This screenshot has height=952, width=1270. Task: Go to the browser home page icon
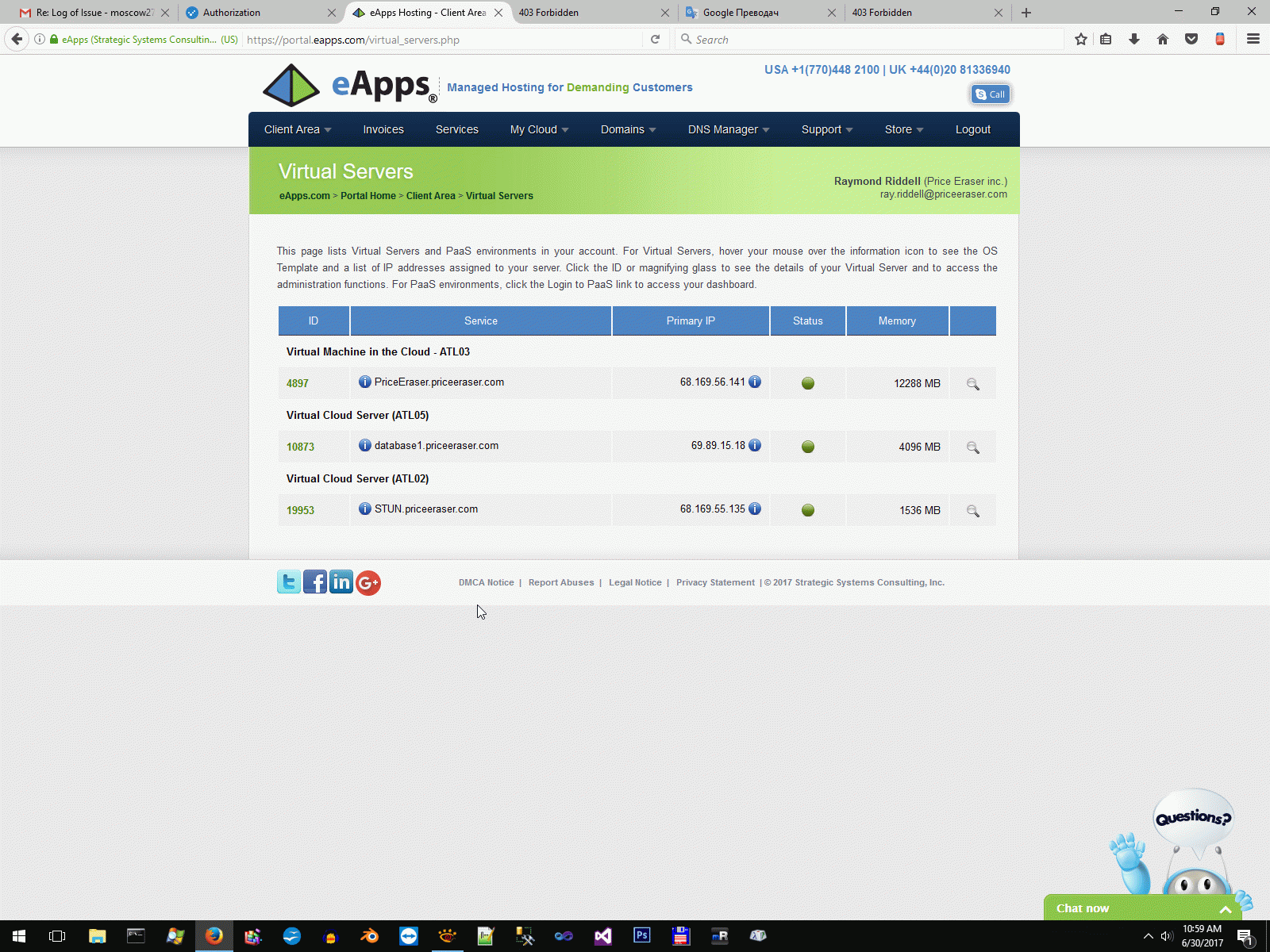pyautogui.click(x=1163, y=39)
